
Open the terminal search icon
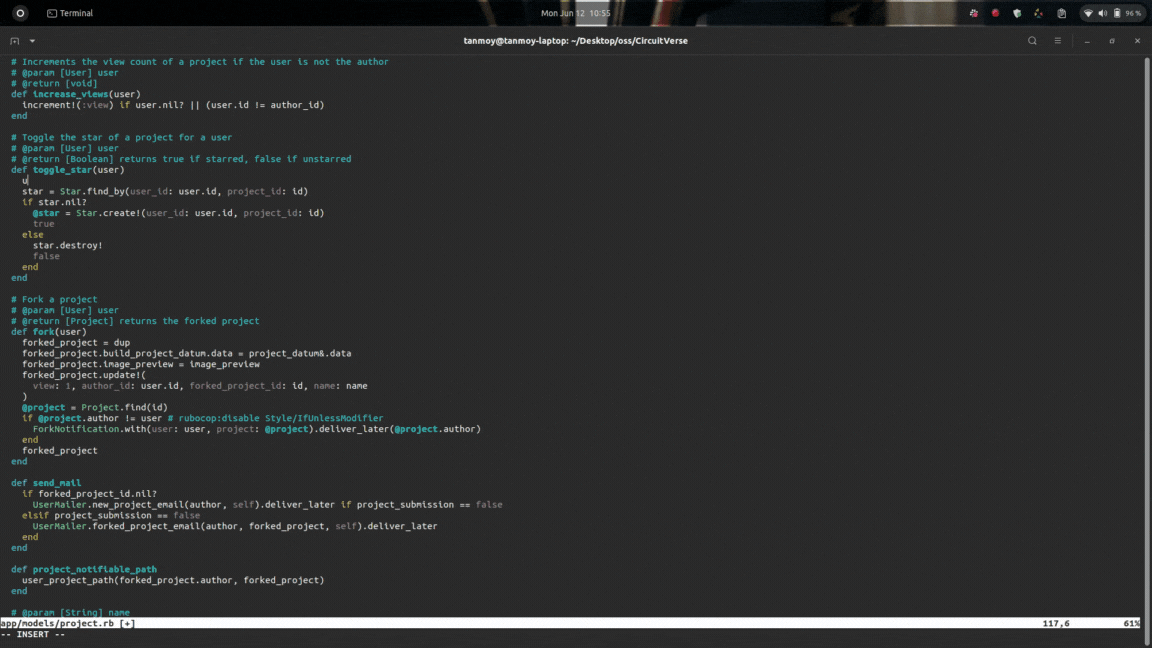click(x=1032, y=41)
